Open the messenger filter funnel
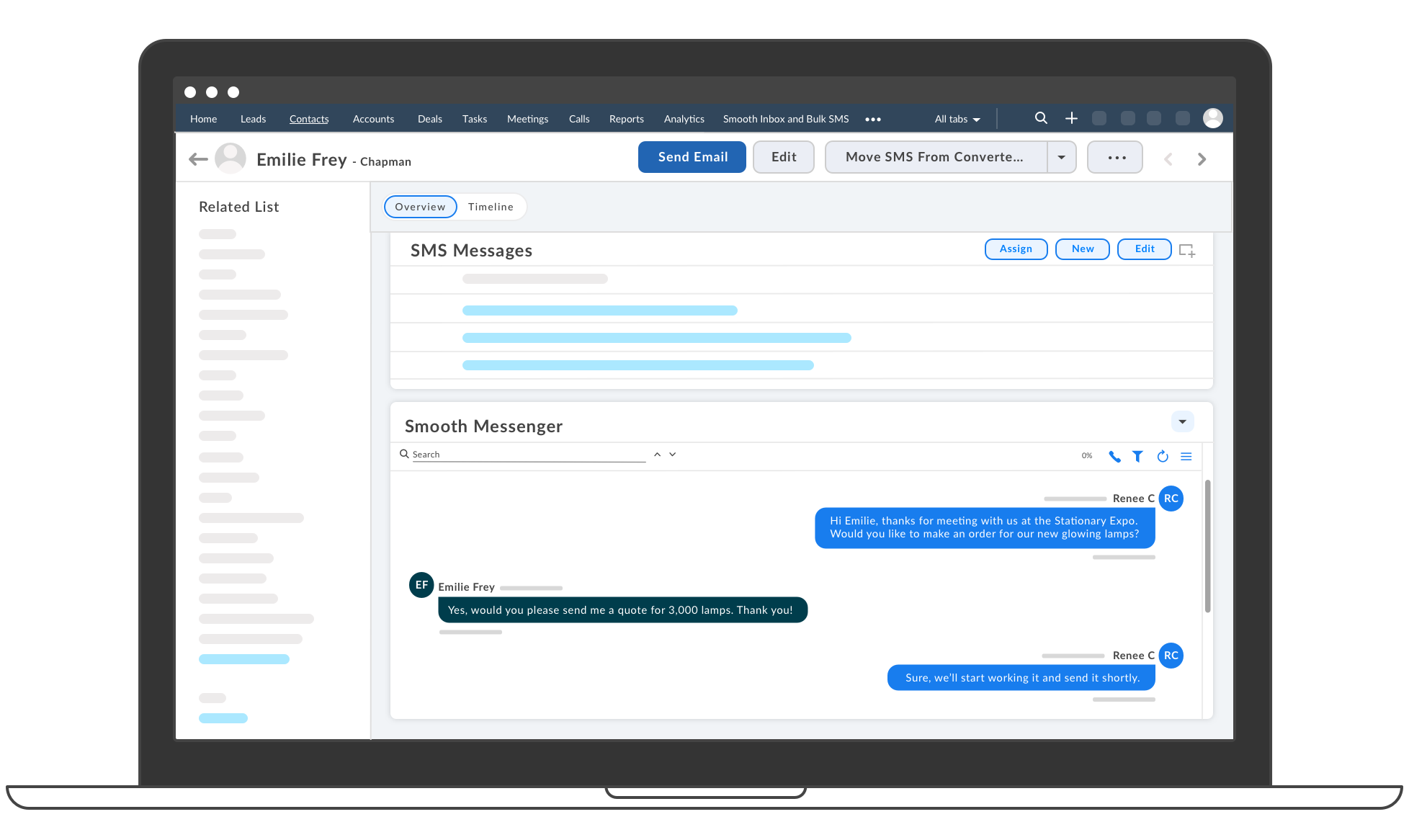1409x840 pixels. tap(1137, 456)
